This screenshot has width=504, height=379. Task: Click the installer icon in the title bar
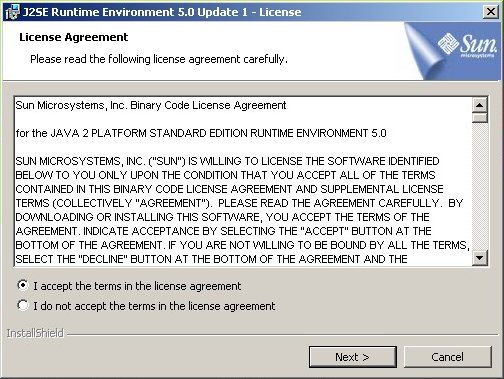(x=12, y=12)
